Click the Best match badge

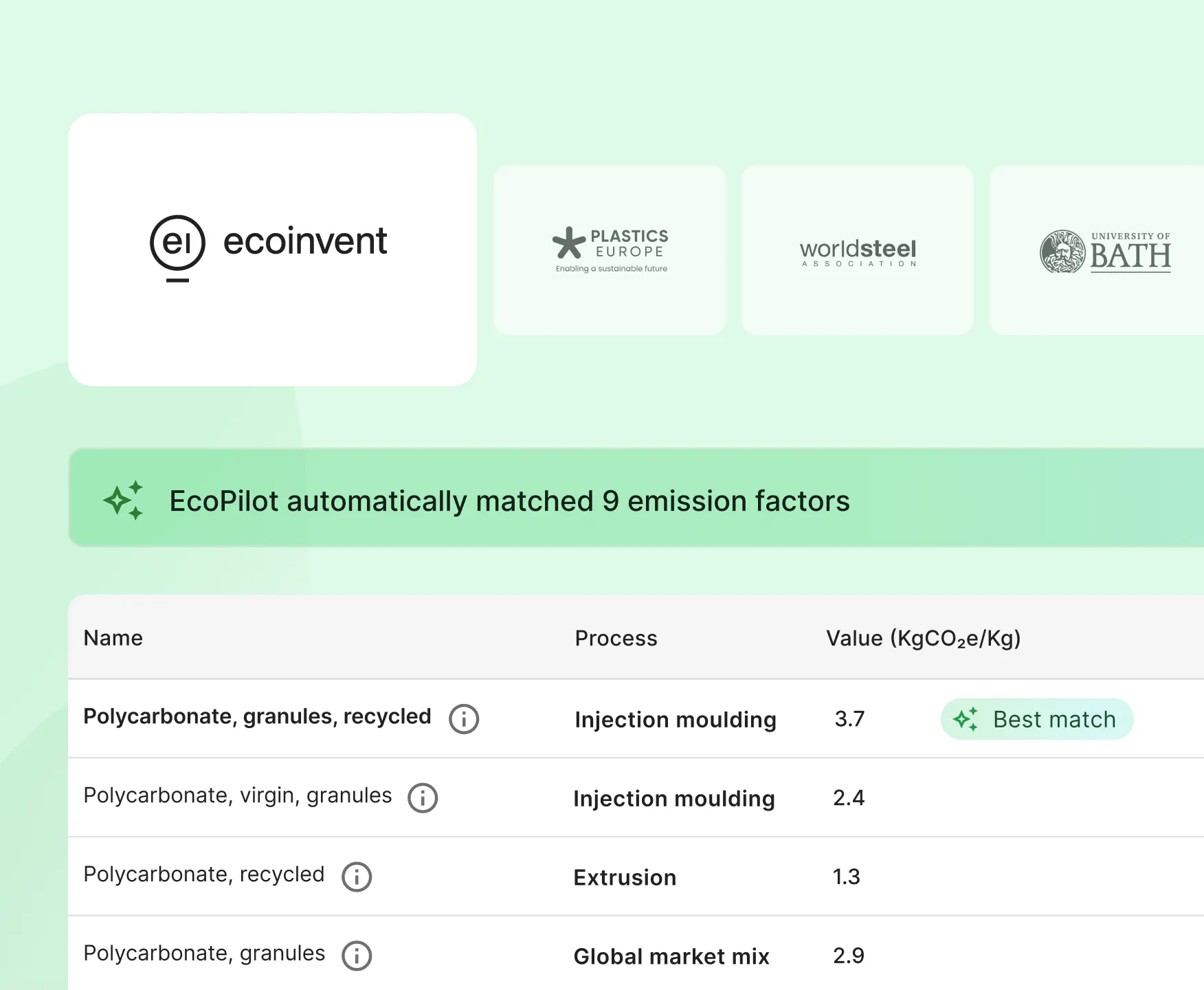coord(1036,719)
